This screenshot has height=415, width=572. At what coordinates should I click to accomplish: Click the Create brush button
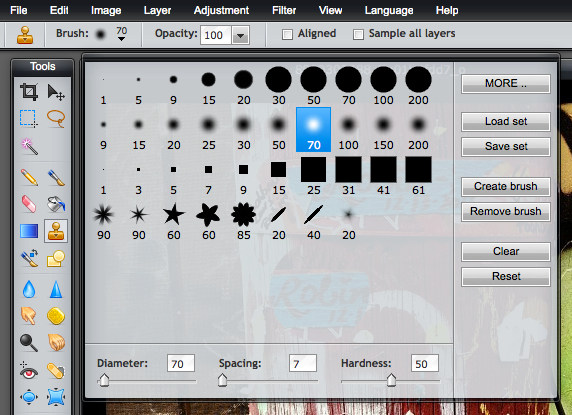(x=506, y=186)
